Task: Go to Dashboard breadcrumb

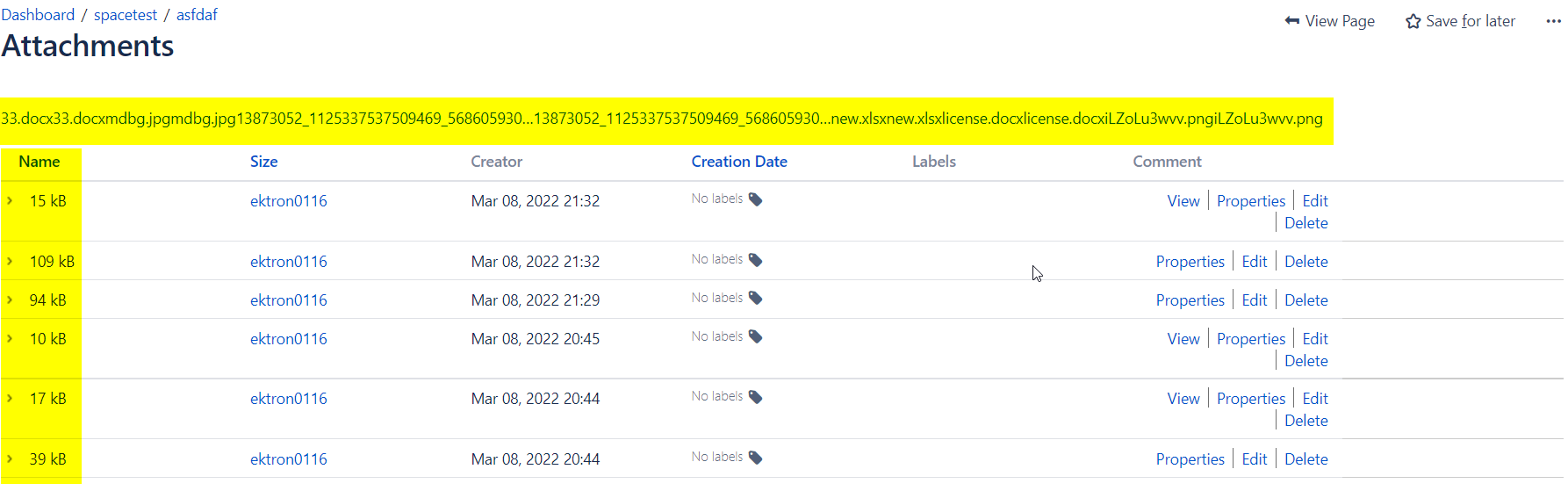Action: point(38,15)
